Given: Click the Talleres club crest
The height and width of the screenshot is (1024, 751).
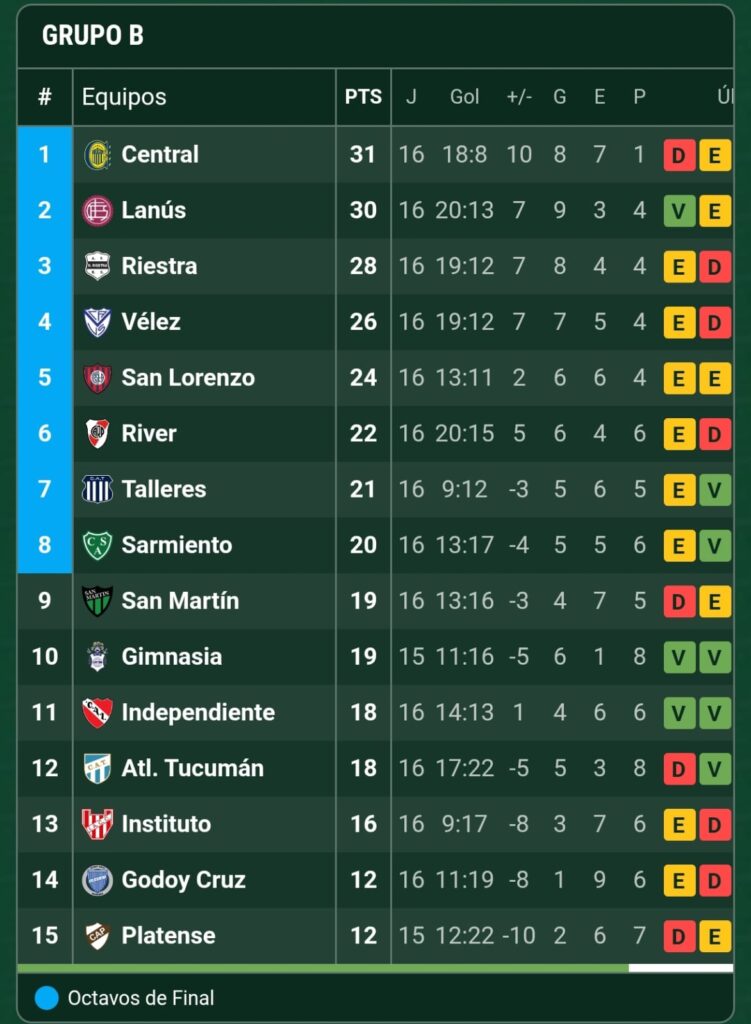Looking at the screenshot, I should (97, 490).
